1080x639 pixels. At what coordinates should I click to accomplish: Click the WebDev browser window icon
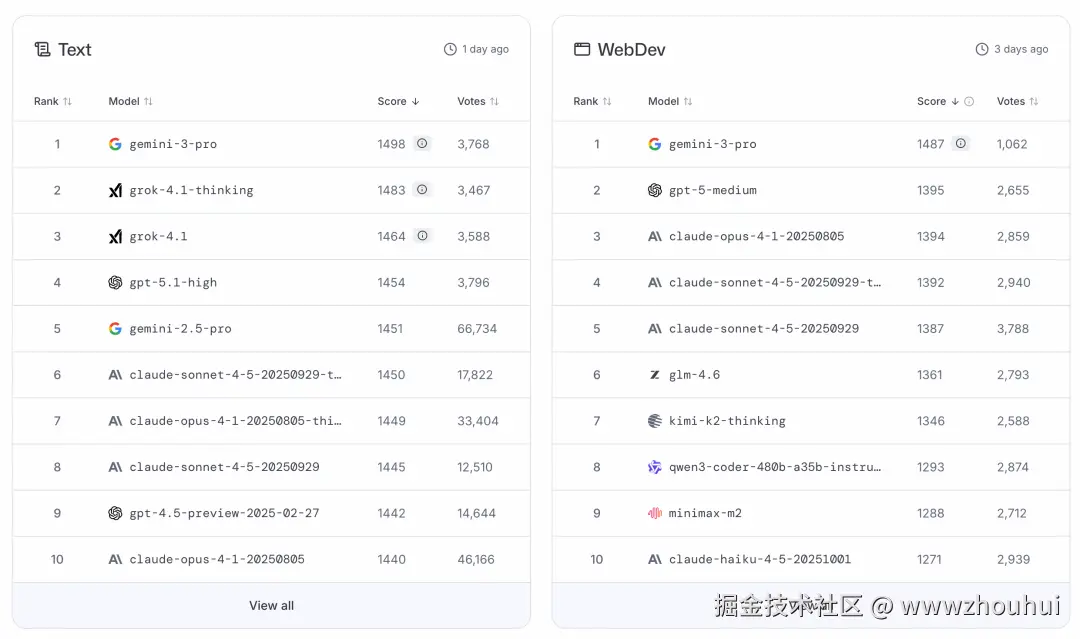click(x=582, y=50)
